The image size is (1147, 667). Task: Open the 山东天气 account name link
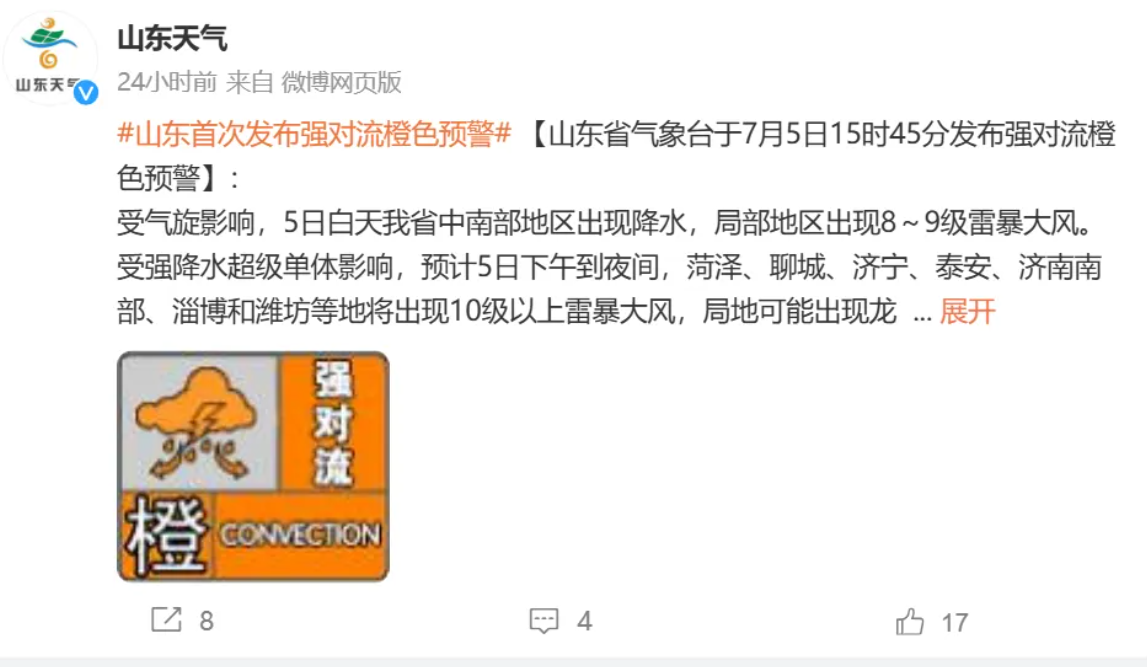coord(173,38)
